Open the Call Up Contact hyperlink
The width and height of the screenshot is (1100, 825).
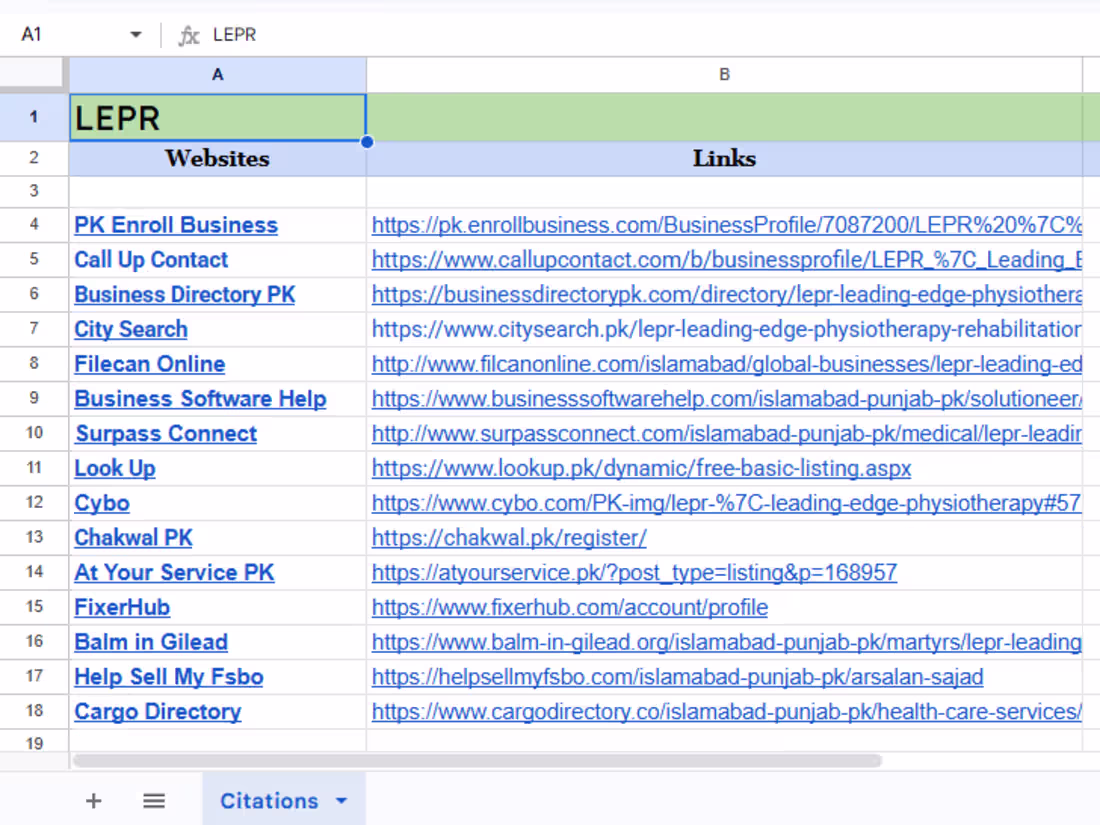(151, 260)
